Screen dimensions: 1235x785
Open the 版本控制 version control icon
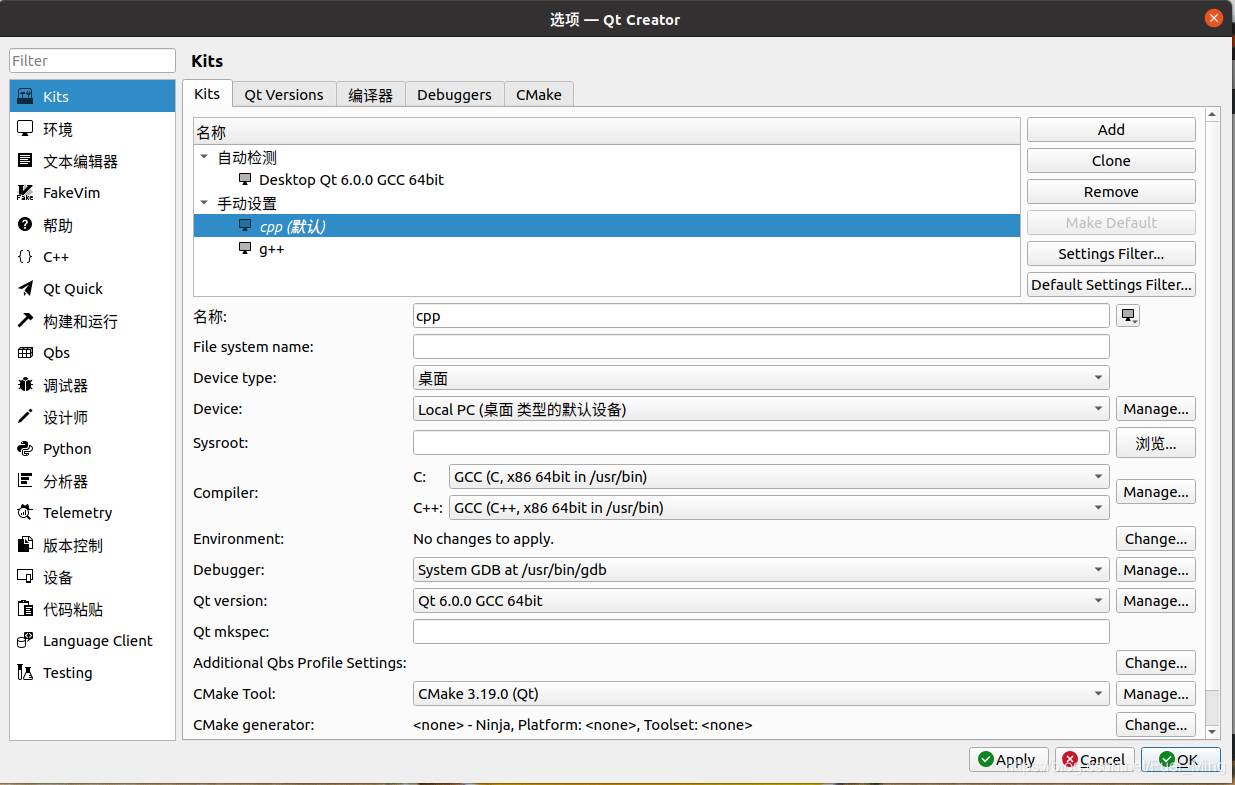pos(25,545)
